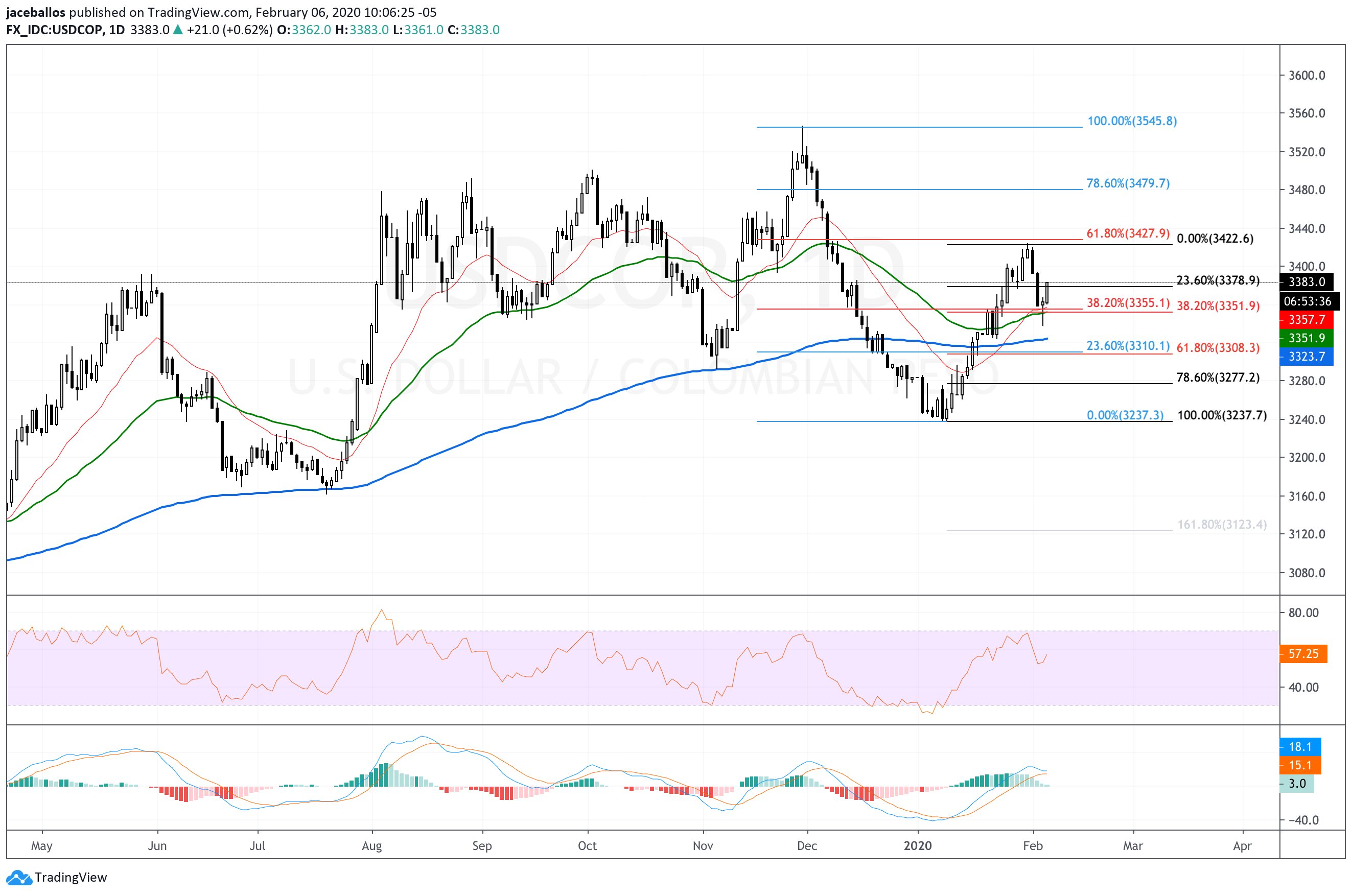Click the RSI 80.00 axis label
The height and width of the screenshot is (896, 1352).
1303,612
